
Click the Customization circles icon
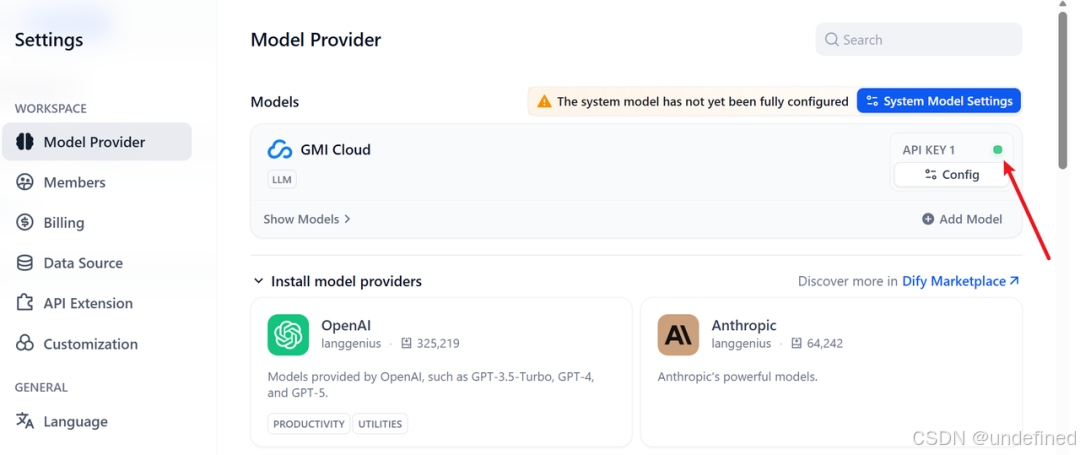[x=25, y=343]
